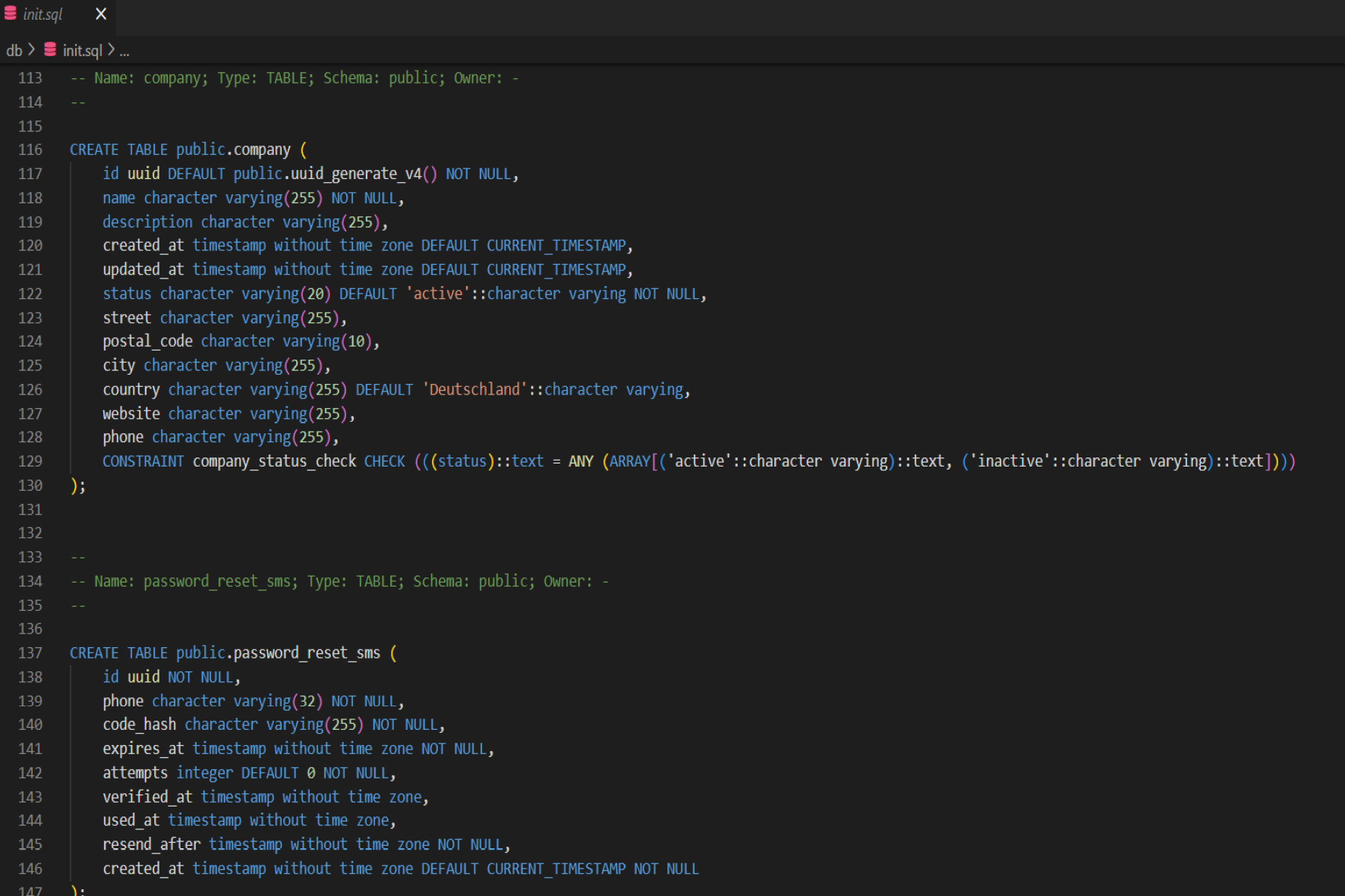The height and width of the screenshot is (896, 1345).
Task: Click line number 116 in the gutter
Action: 30,149
